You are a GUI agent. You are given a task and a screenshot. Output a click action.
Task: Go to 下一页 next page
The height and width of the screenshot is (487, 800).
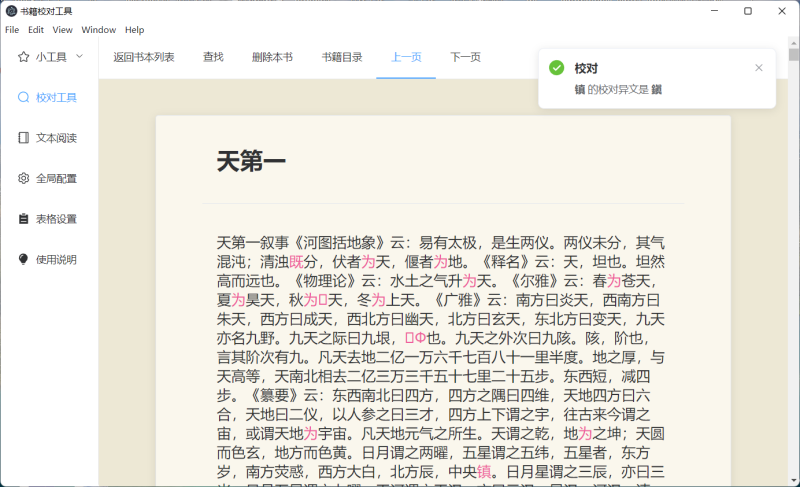(x=464, y=57)
